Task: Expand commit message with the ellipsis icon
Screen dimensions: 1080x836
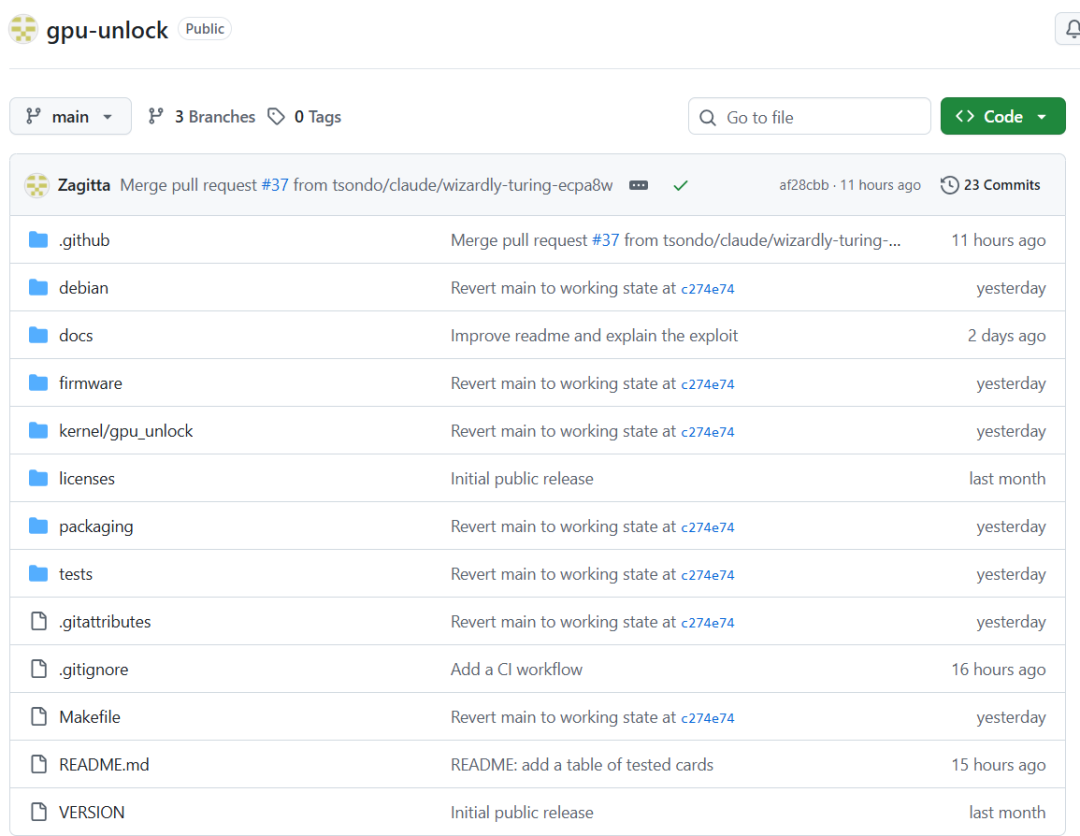Action: click(638, 185)
